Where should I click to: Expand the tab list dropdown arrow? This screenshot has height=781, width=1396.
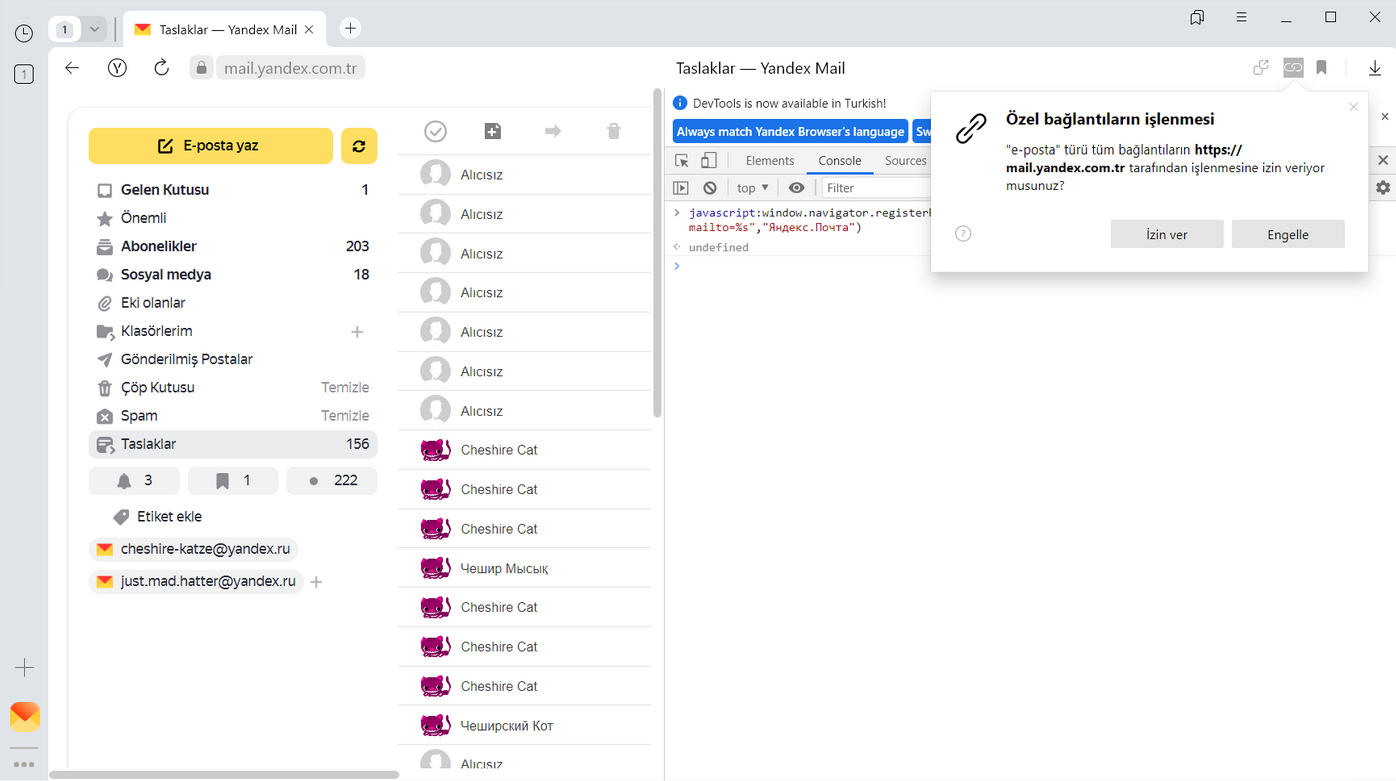94,29
